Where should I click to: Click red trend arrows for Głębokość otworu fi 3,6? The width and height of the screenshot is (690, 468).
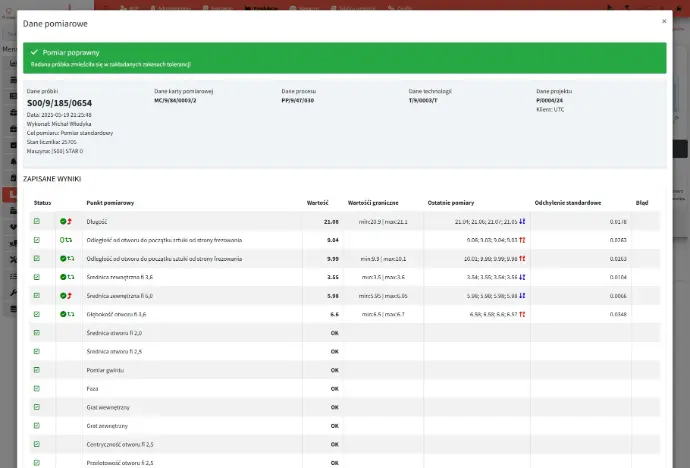(522, 314)
